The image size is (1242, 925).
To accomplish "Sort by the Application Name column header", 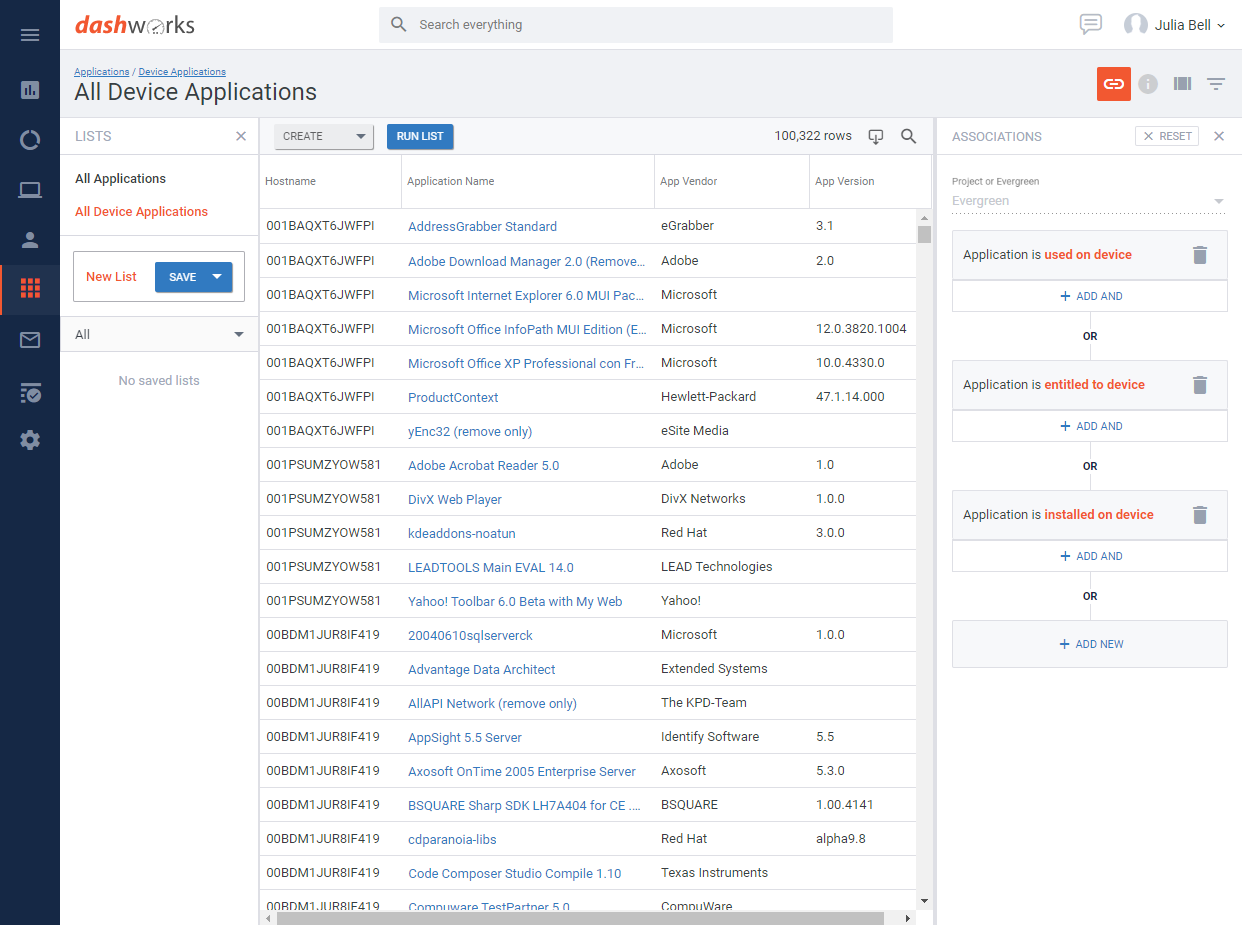I will tap(451, 181).
